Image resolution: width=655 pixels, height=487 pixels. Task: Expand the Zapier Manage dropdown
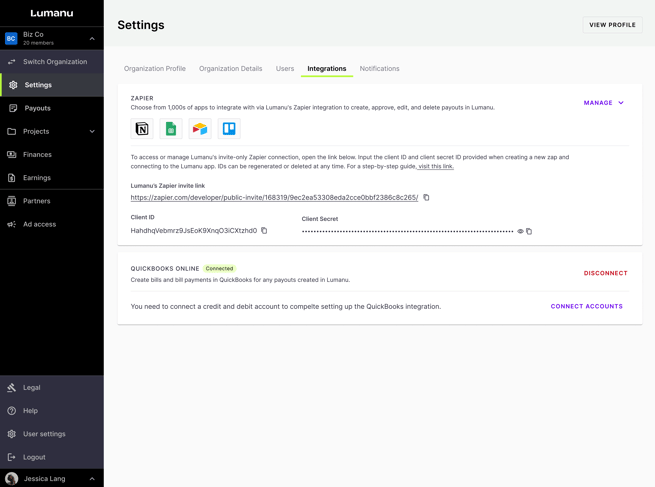pos(604,103)
